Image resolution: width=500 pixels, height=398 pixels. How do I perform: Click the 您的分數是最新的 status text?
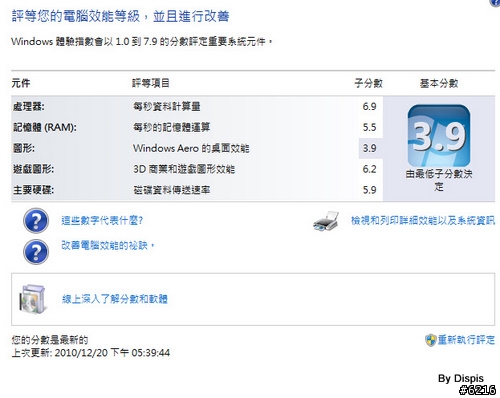pyautogui.click(x=50, y=340)
